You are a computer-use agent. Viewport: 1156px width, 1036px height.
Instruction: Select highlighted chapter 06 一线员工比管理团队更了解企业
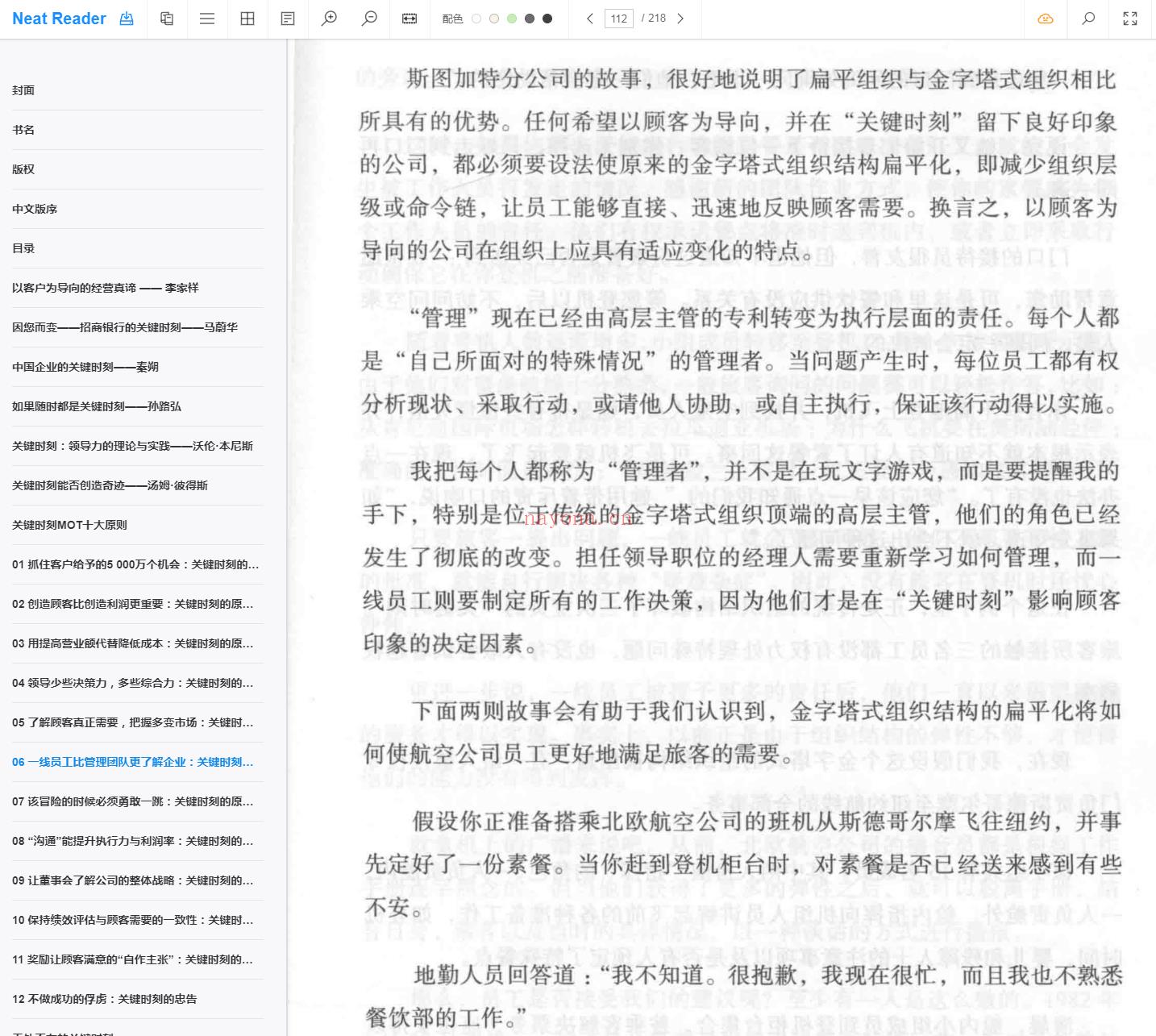click(138, 762)
